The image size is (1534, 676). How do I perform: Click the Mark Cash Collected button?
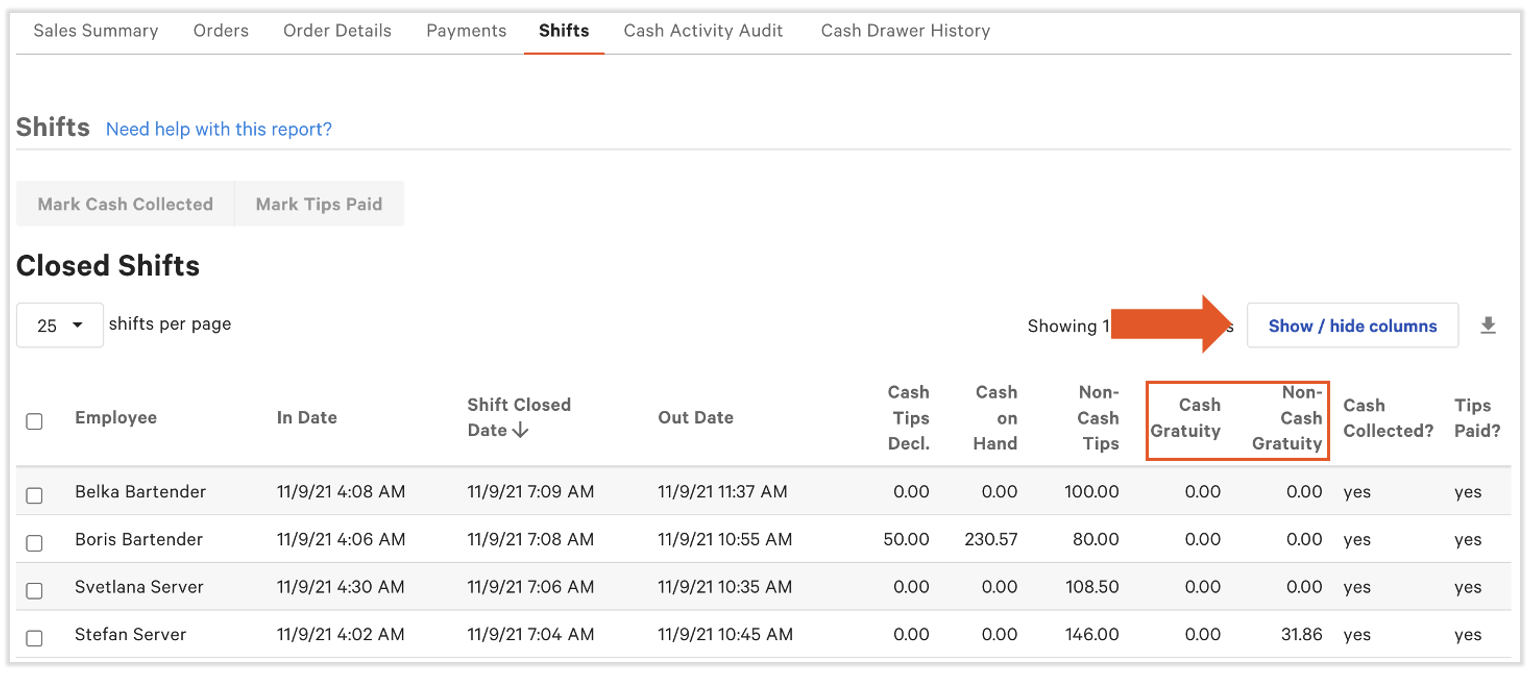point(125,204)
